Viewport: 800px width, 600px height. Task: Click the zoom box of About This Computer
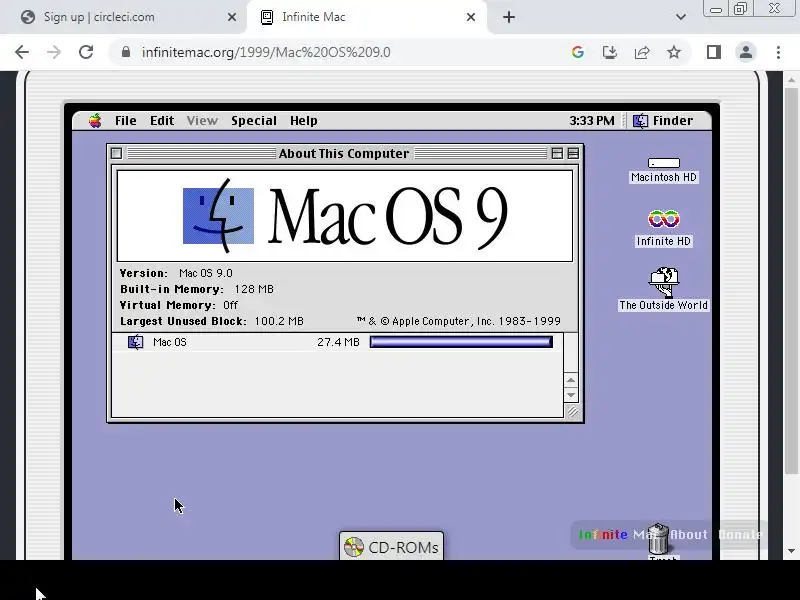[557, 153]
